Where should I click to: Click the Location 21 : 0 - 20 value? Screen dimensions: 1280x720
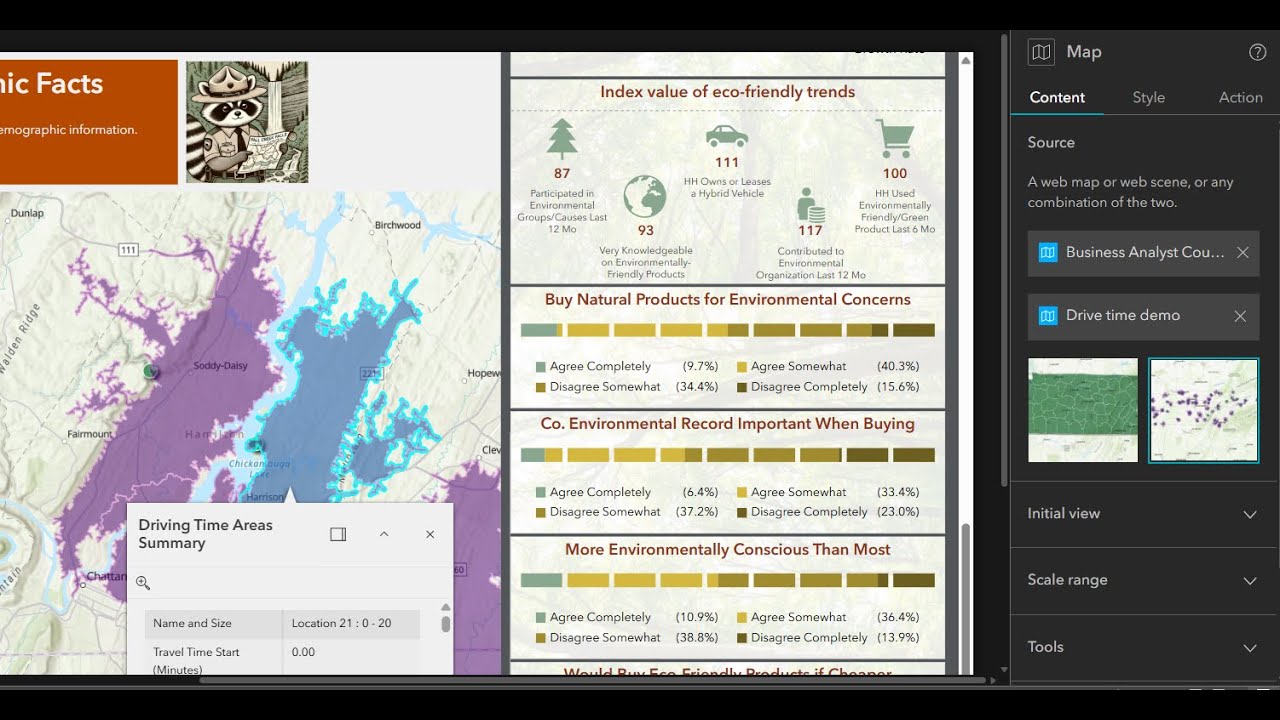pos(342,623)
